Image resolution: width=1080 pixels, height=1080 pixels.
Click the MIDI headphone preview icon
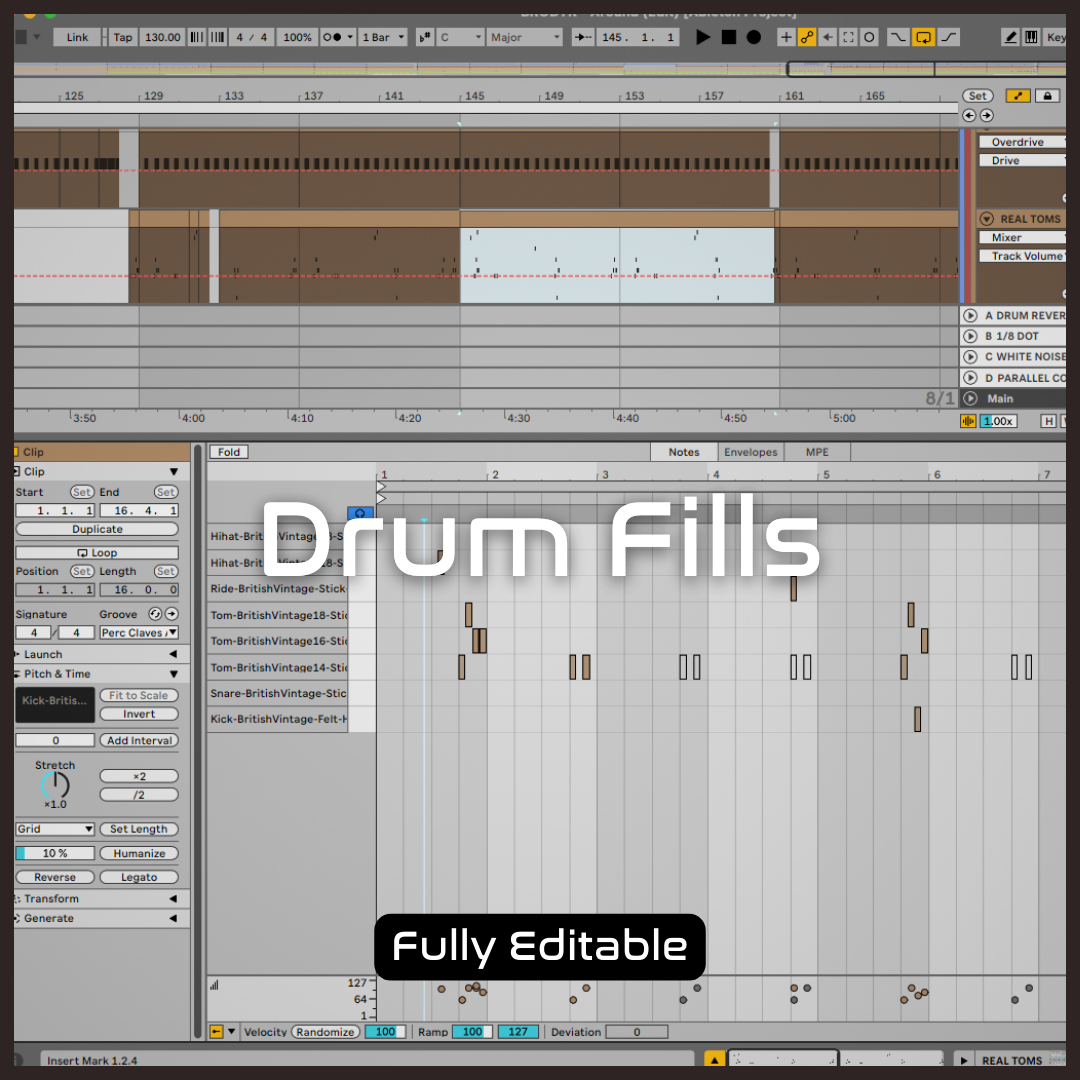[360, 514]
